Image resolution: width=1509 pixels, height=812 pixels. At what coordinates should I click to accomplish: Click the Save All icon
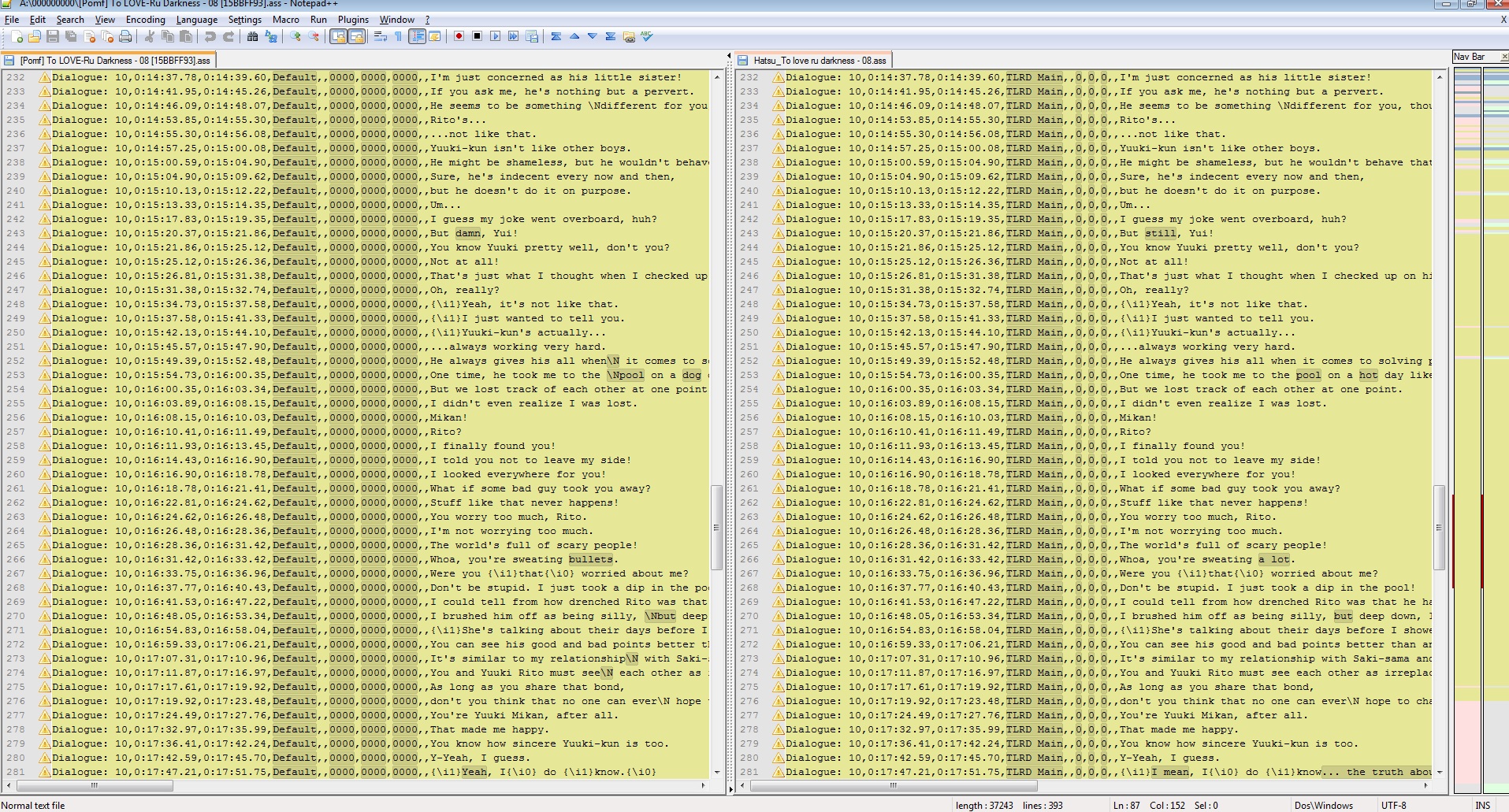(x=71, y=36)
